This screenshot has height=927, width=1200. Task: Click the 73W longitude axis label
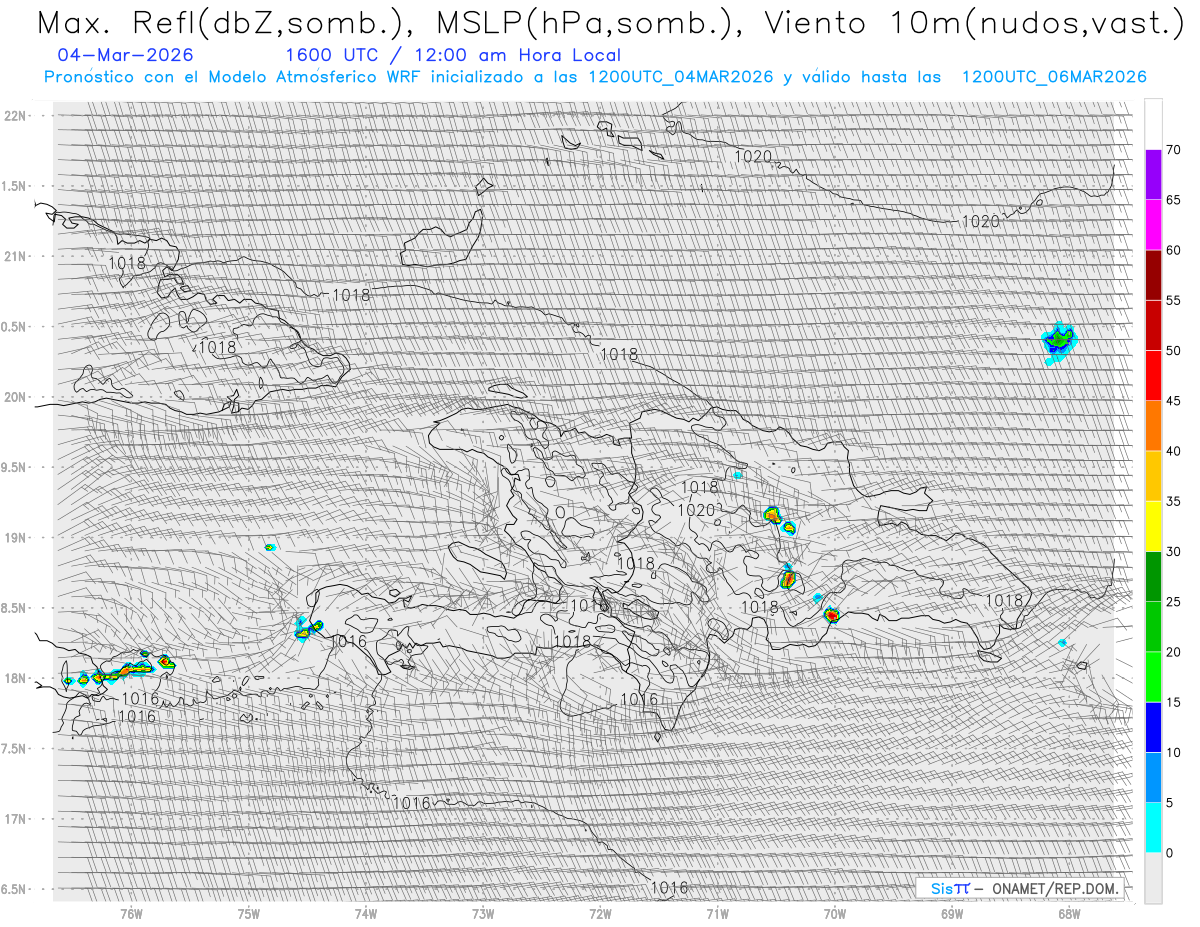pos(483,914)
